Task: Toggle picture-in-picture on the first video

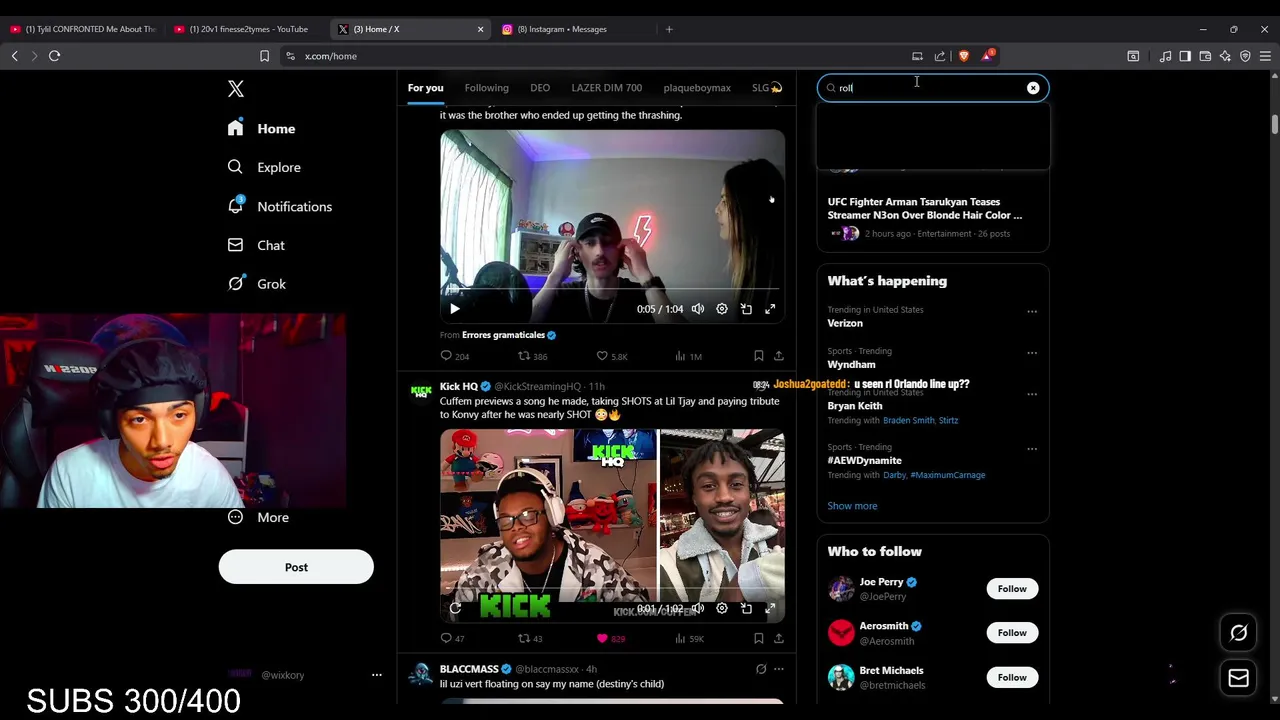Action: (746, 309)
